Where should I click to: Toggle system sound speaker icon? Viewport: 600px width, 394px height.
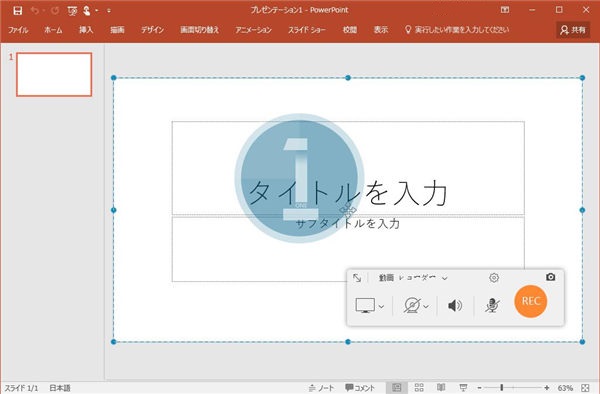pos(455,306)
